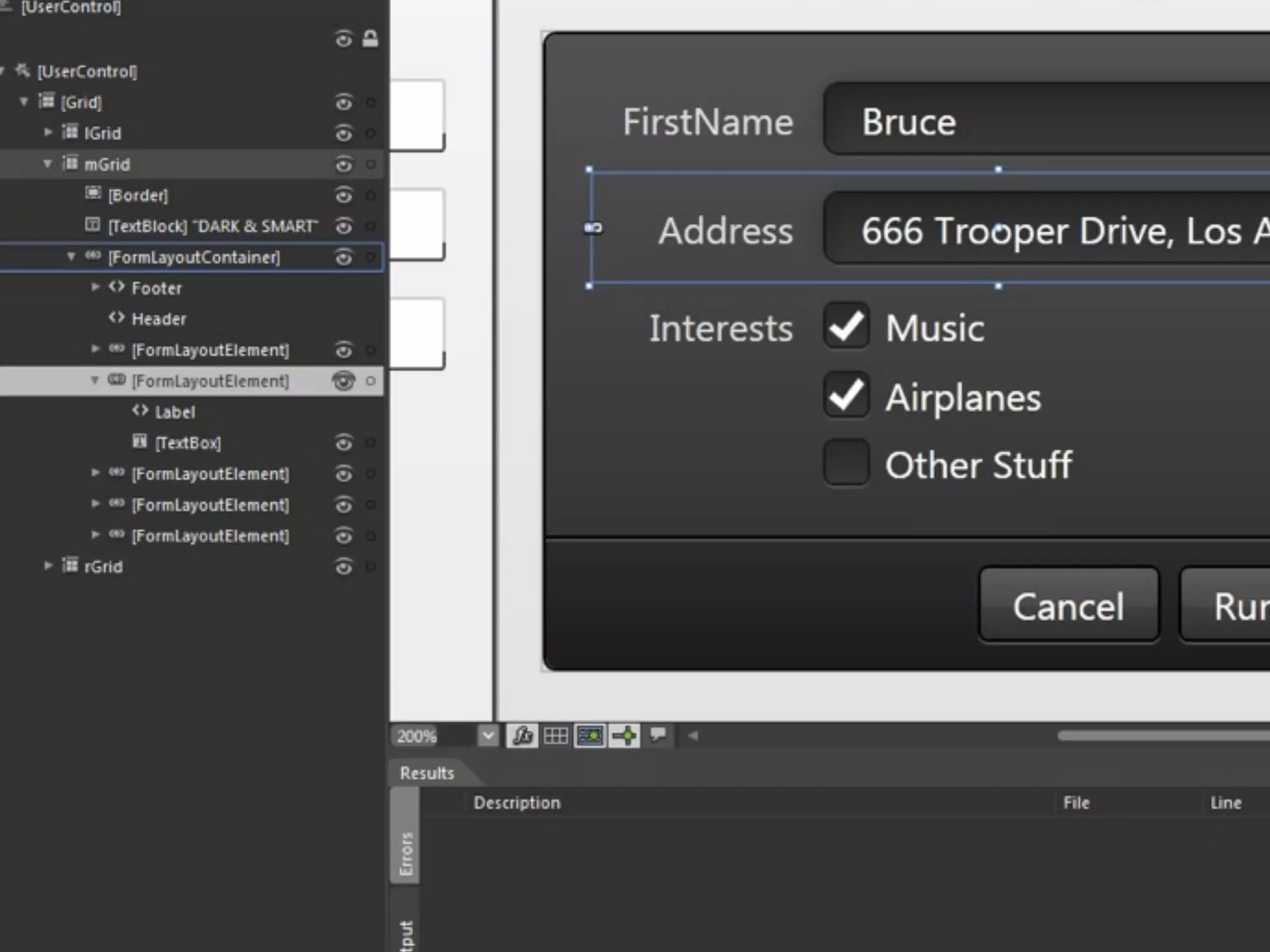The width and height of the screenshot is (1270, 952).
Task: Toggle snapping to snaplines icon
Action: tap(624, 736)
